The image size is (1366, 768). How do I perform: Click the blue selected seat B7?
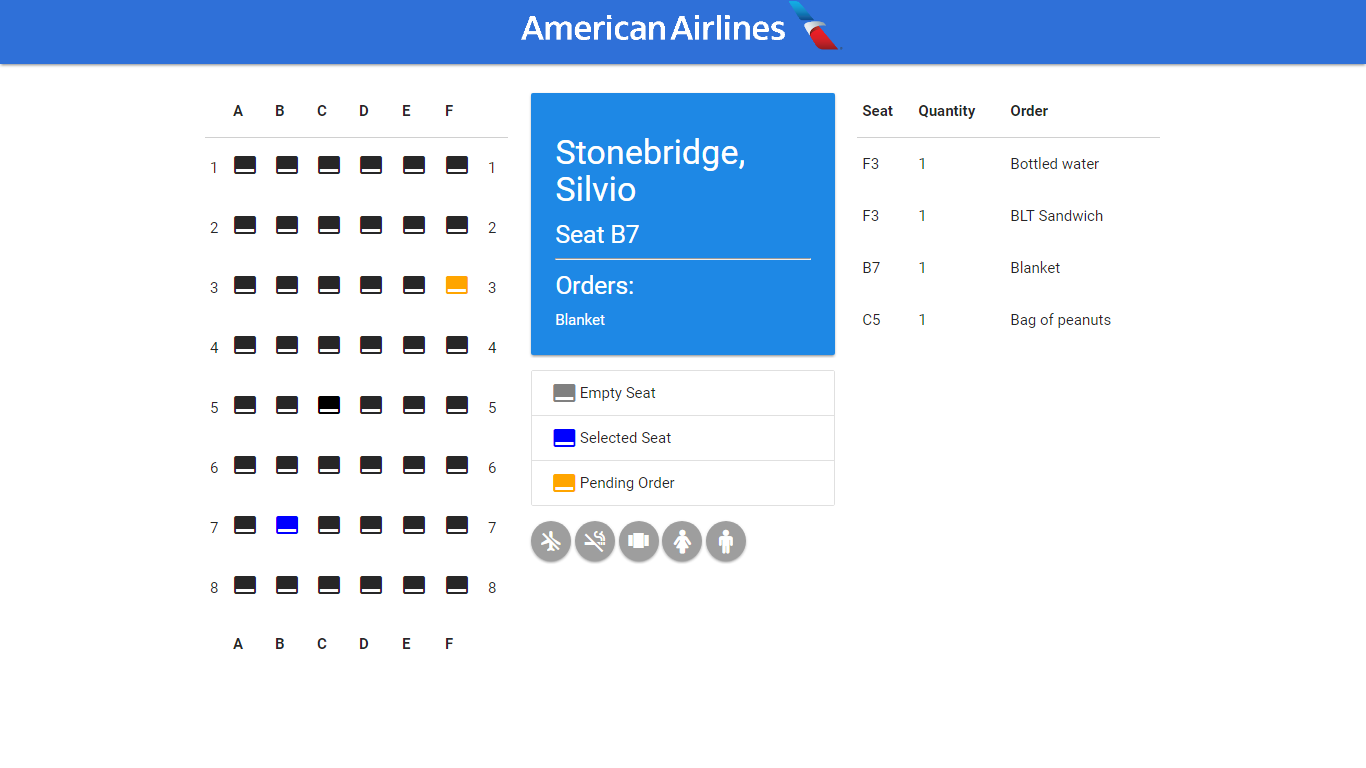287,525
